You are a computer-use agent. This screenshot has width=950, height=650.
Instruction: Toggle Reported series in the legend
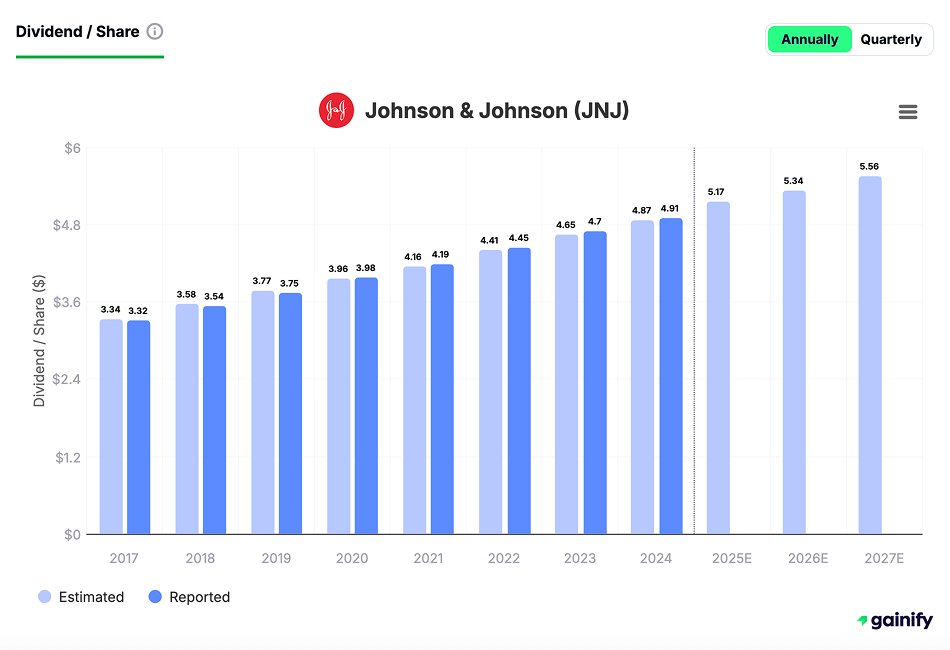pos(189,597)
